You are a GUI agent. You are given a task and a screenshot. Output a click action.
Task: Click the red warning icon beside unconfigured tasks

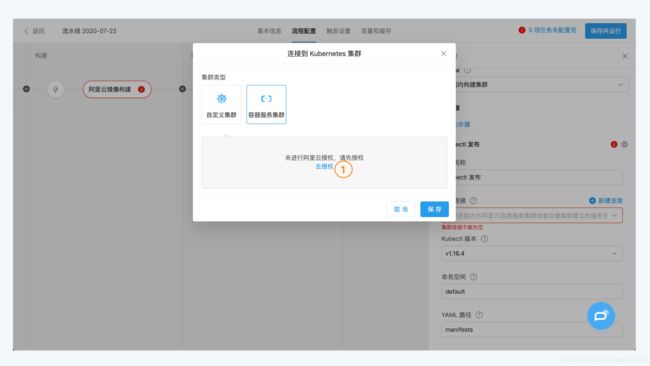[522, 30]
